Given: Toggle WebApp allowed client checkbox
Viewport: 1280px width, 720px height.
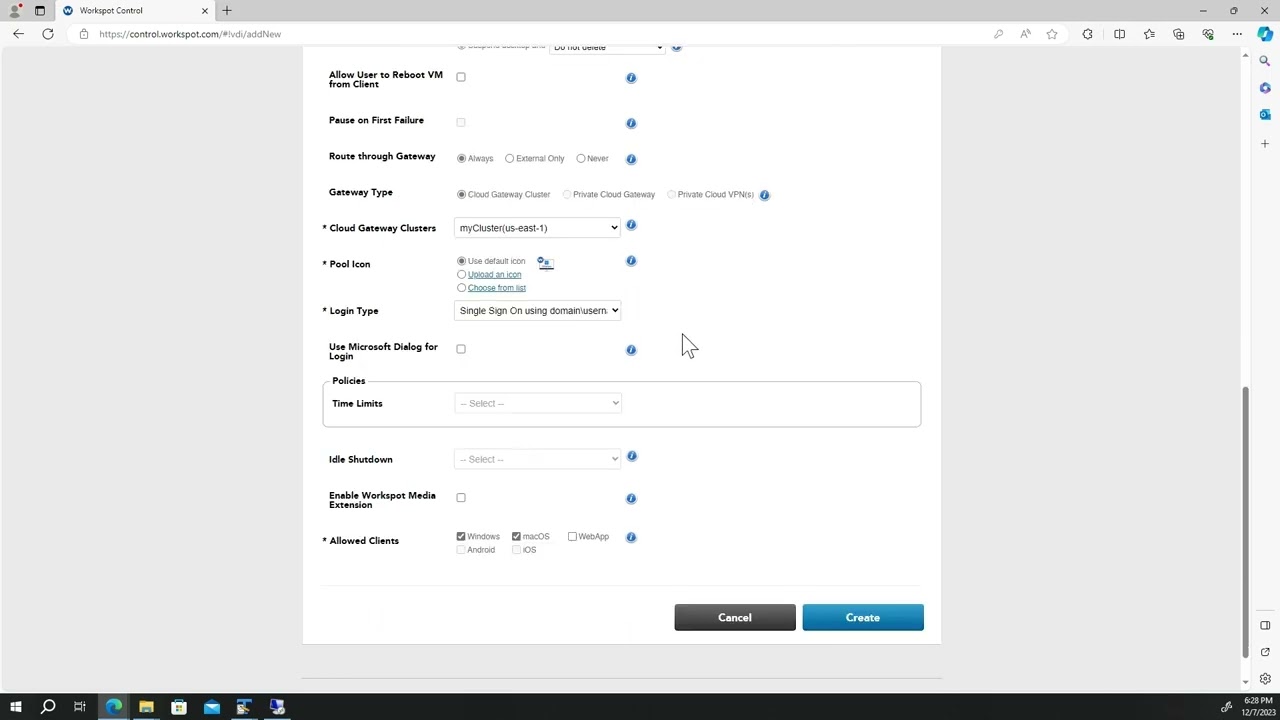Looking at the screenshot, I should pyautogui.click(x=572, y=537).
